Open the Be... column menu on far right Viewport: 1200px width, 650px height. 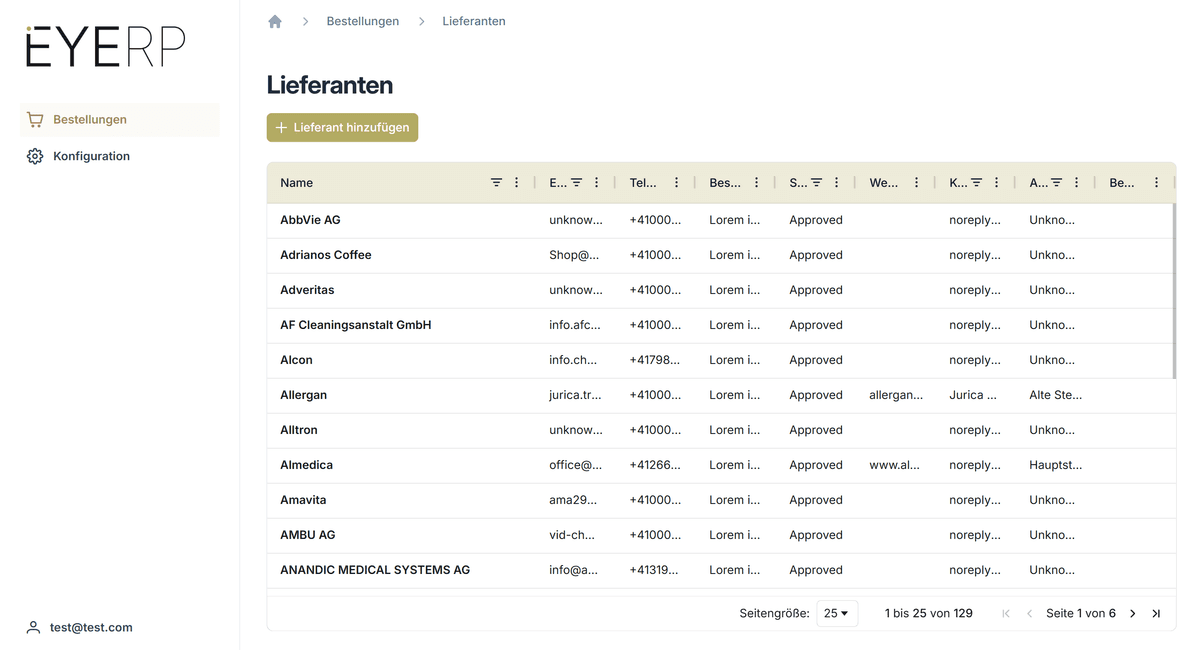point(1156,183)
